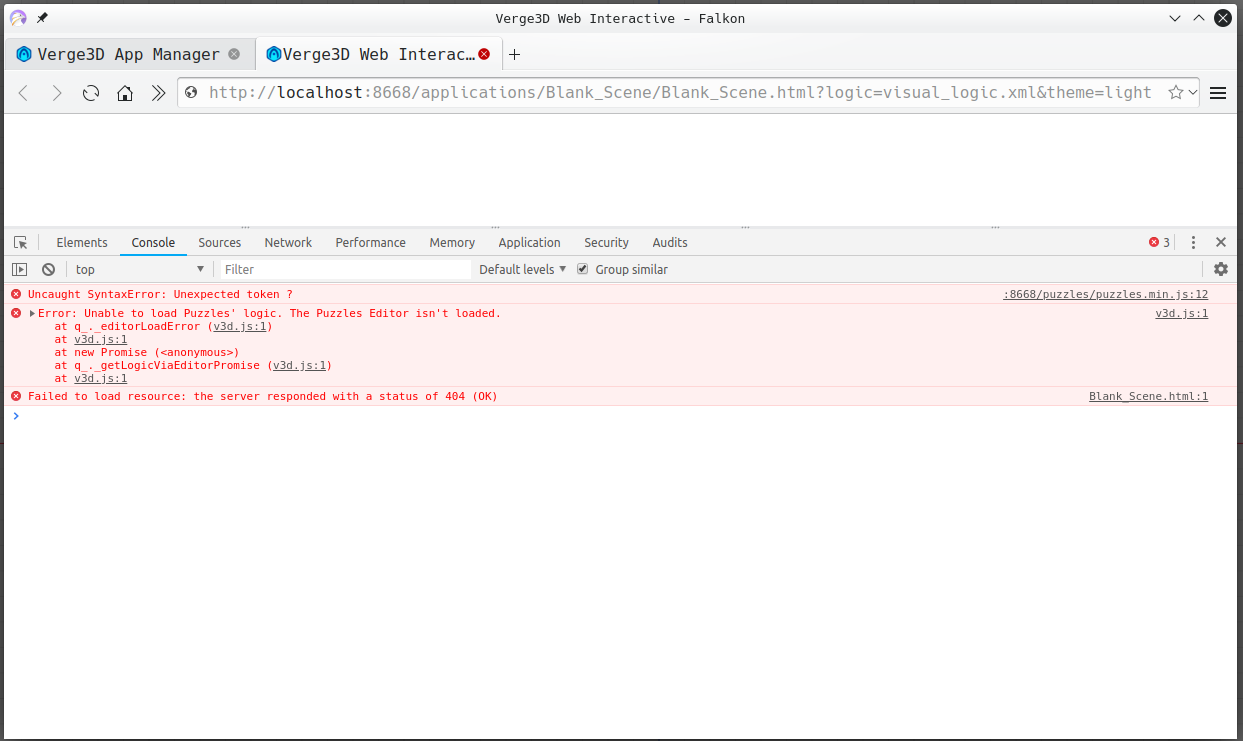Toggle the Group similar checkbox
Screen dimensions: 1243x741
pos(583,269)
